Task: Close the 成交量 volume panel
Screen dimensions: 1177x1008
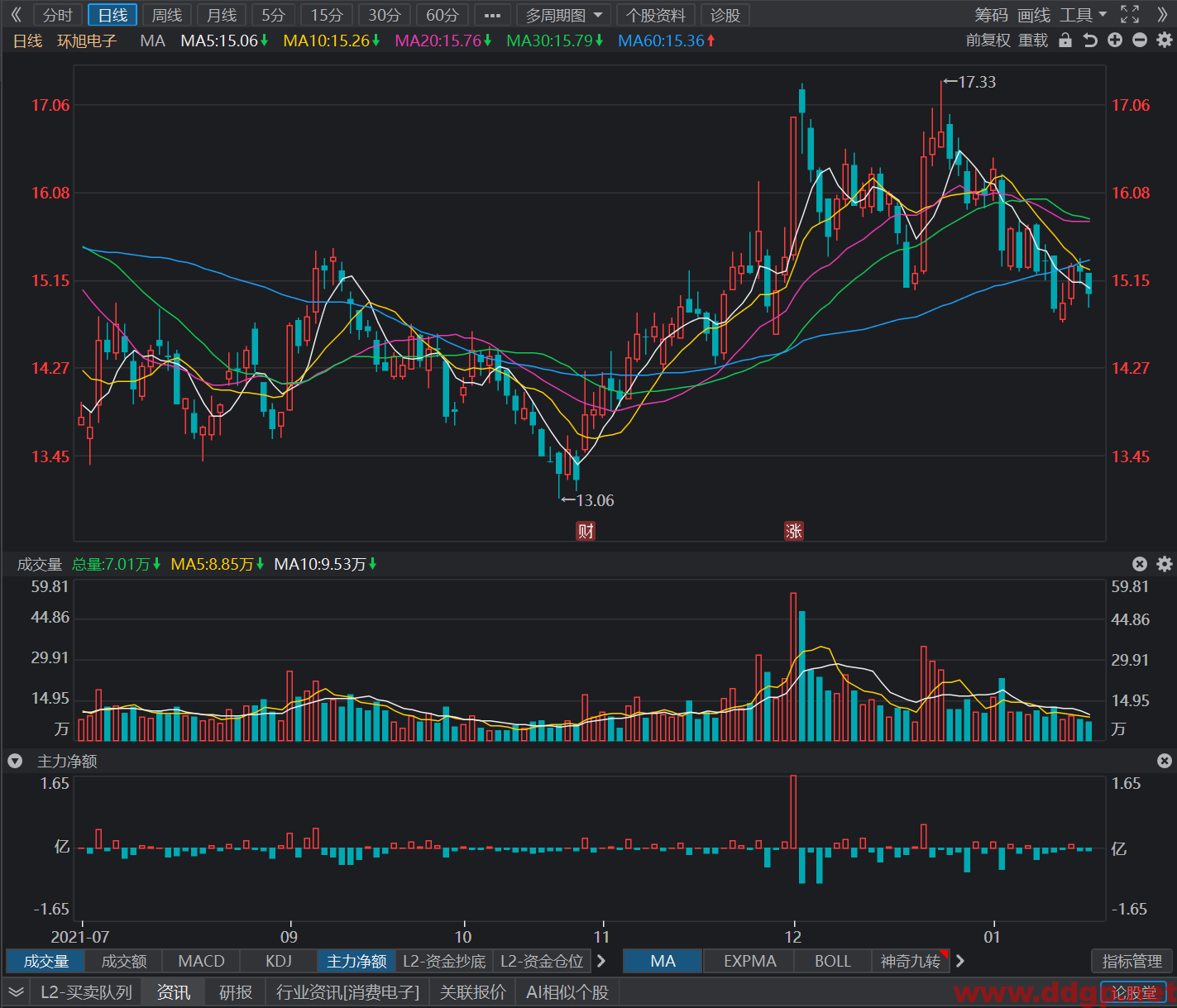Action: 1140,564
